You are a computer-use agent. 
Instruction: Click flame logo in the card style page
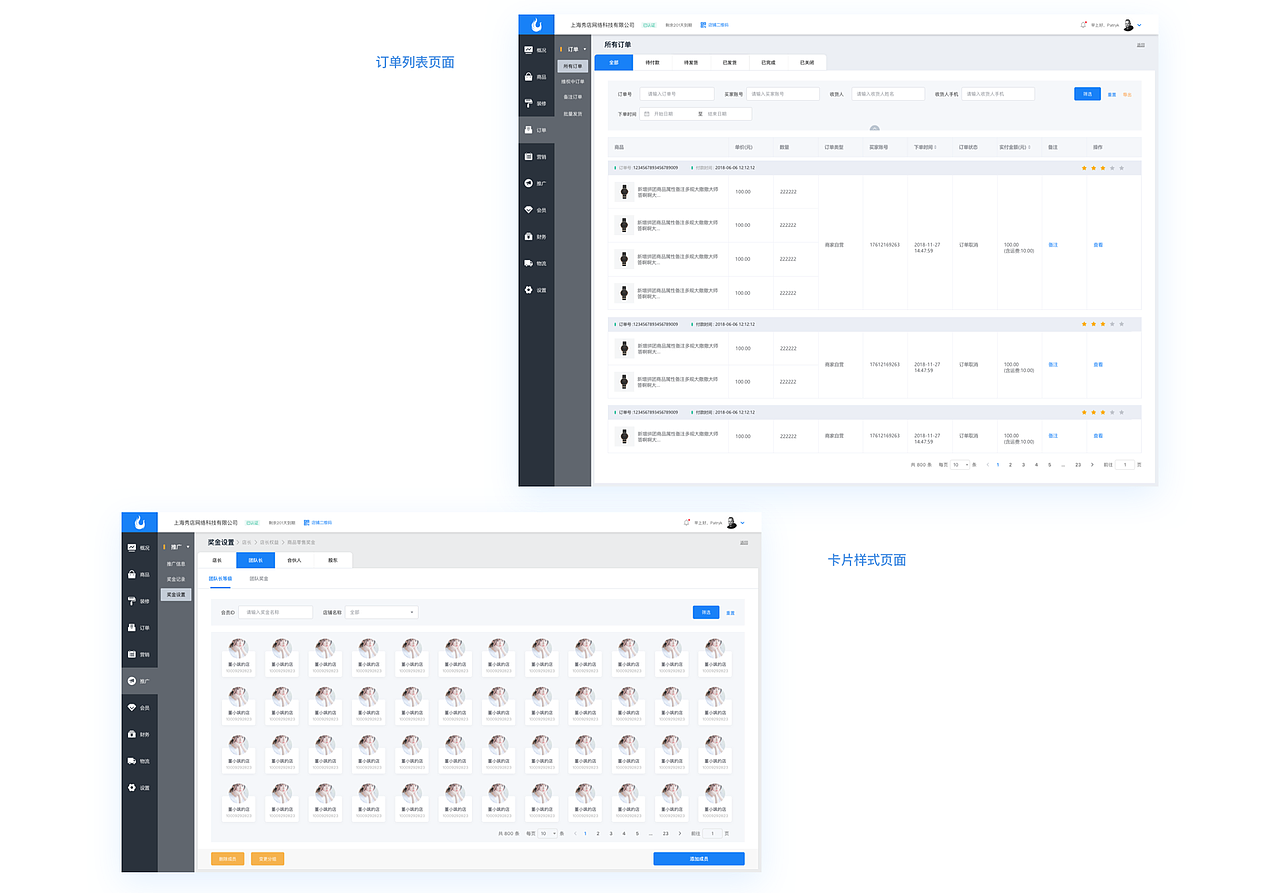140,522
